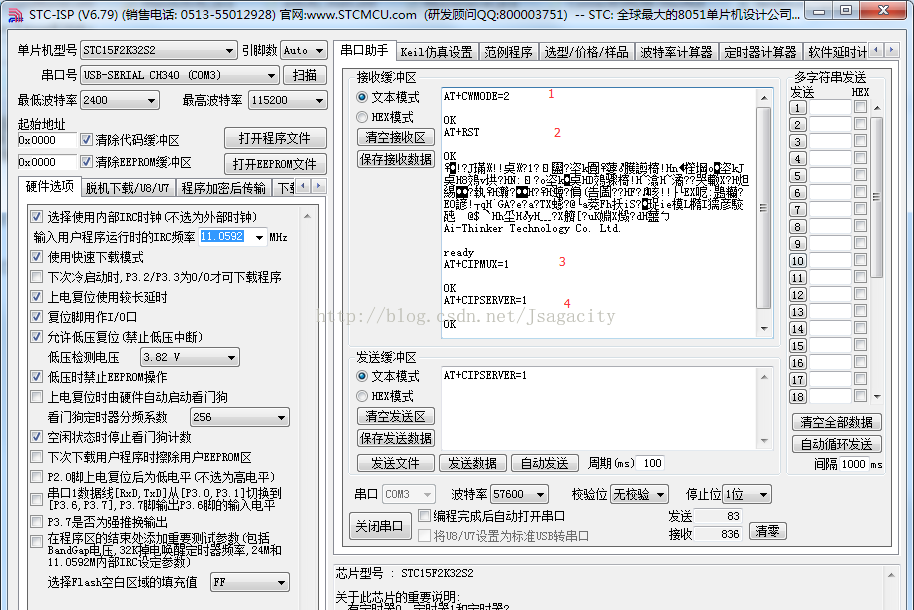914x610 pixels.
Task: Select text mode for send buffer
Action: [362, 376]
